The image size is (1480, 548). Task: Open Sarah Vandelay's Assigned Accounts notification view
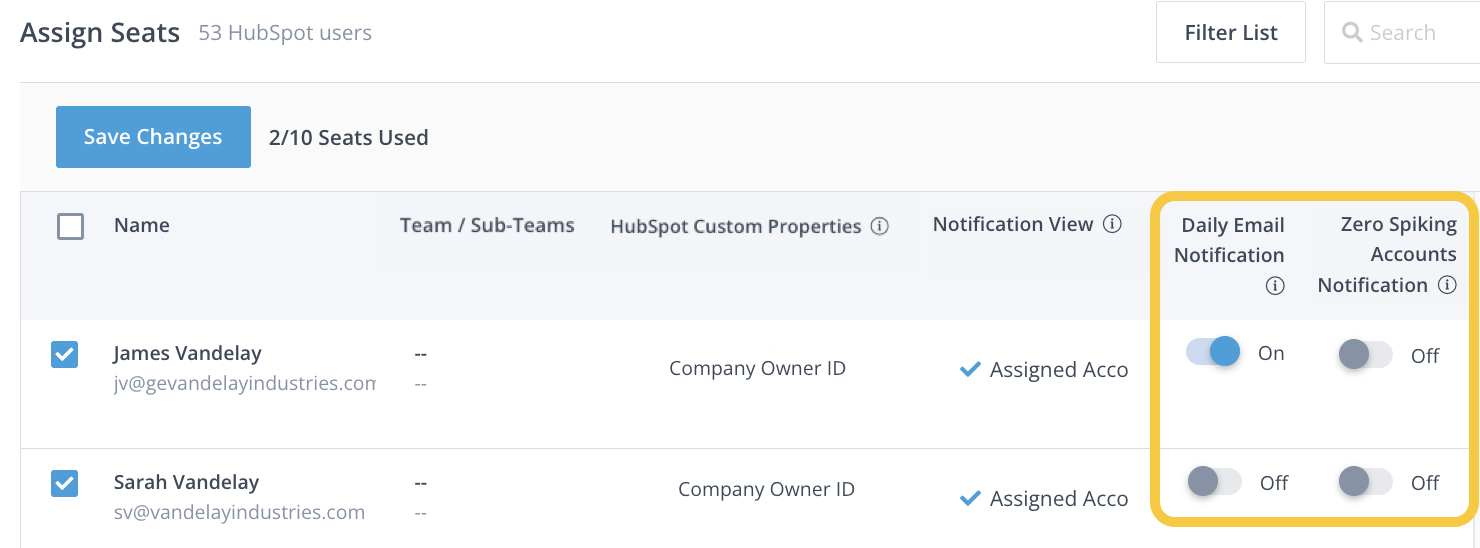pos(1058,499)
